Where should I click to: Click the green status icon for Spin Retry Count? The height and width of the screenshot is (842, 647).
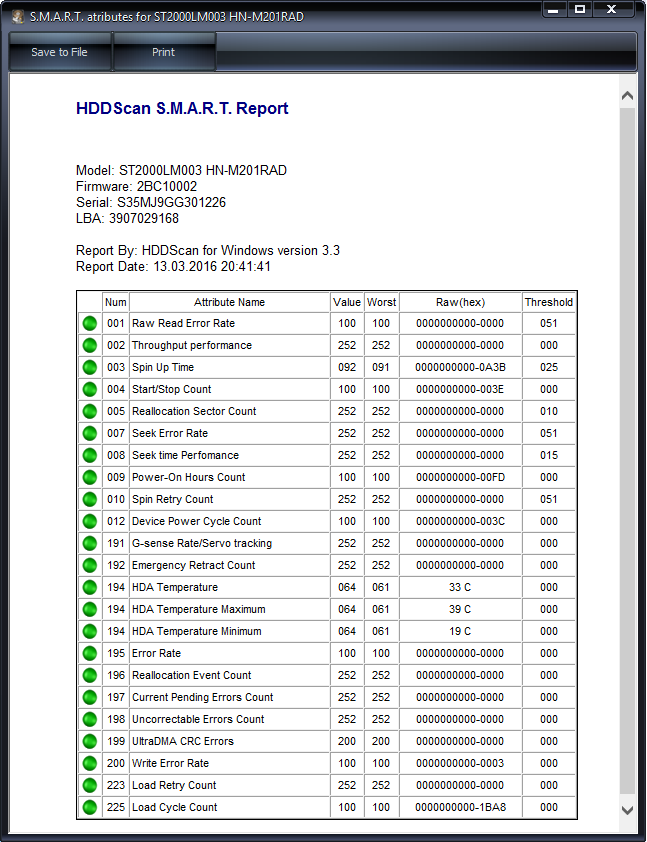(x=90, y=499)
